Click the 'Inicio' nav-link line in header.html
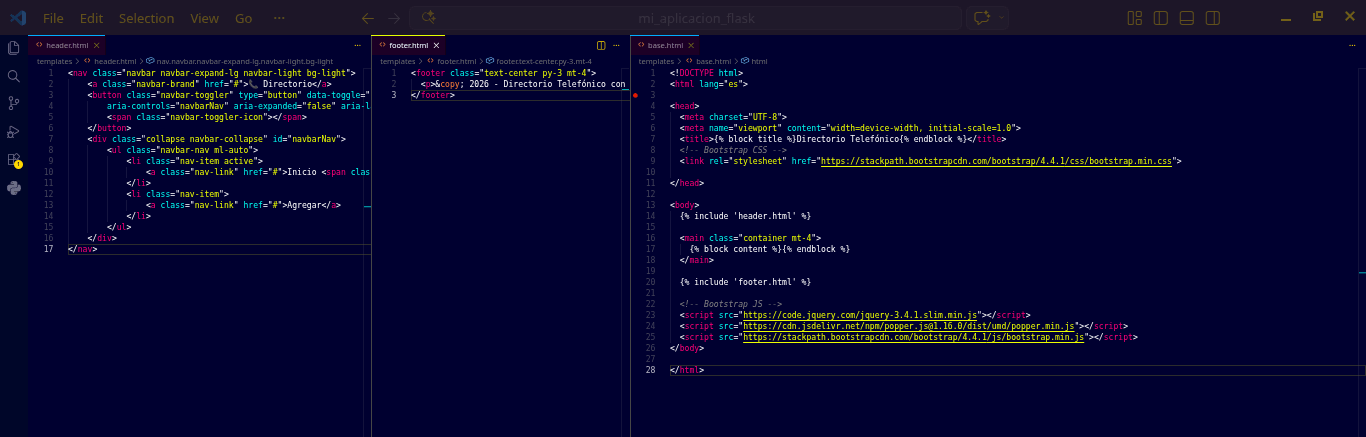 pos(258,172)
